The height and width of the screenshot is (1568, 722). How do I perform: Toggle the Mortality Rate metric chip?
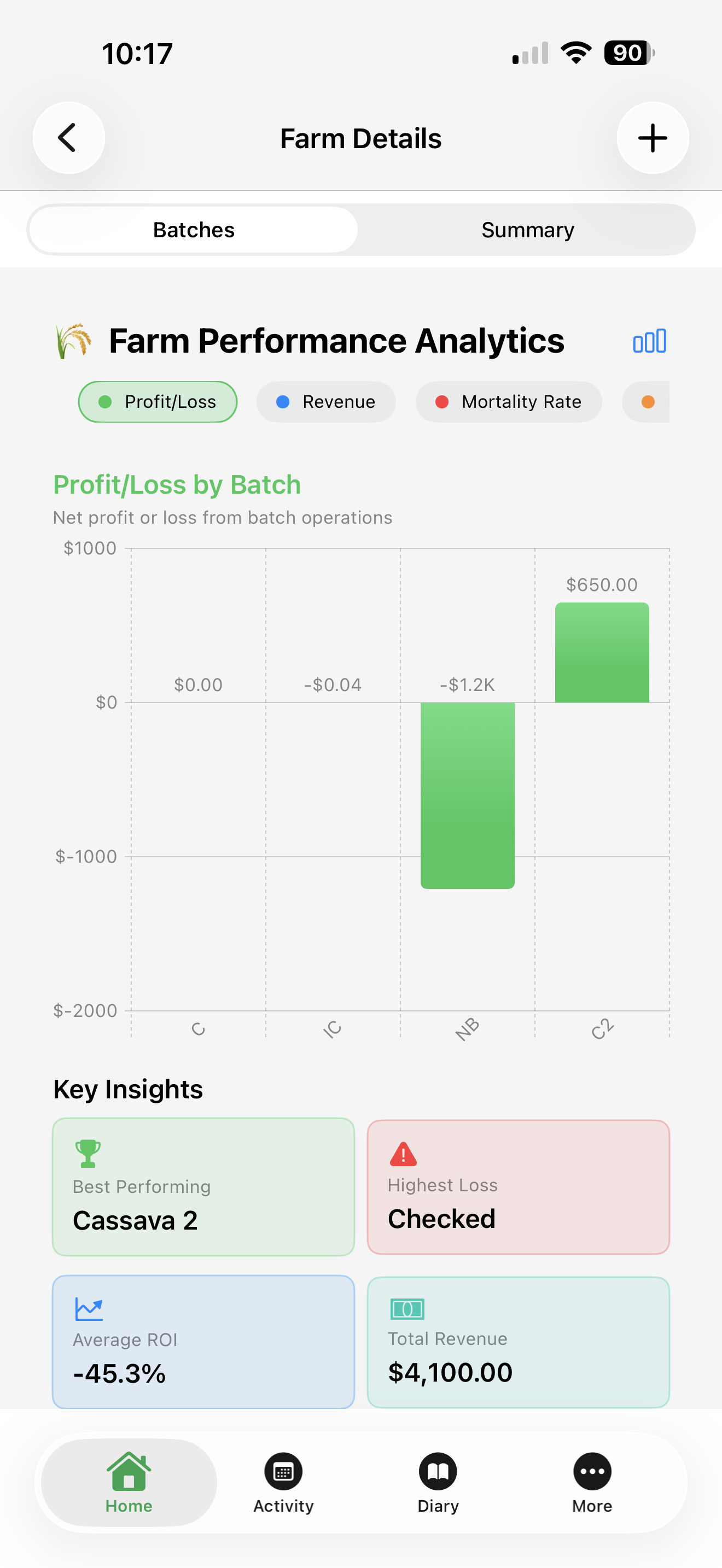(508, 402)
